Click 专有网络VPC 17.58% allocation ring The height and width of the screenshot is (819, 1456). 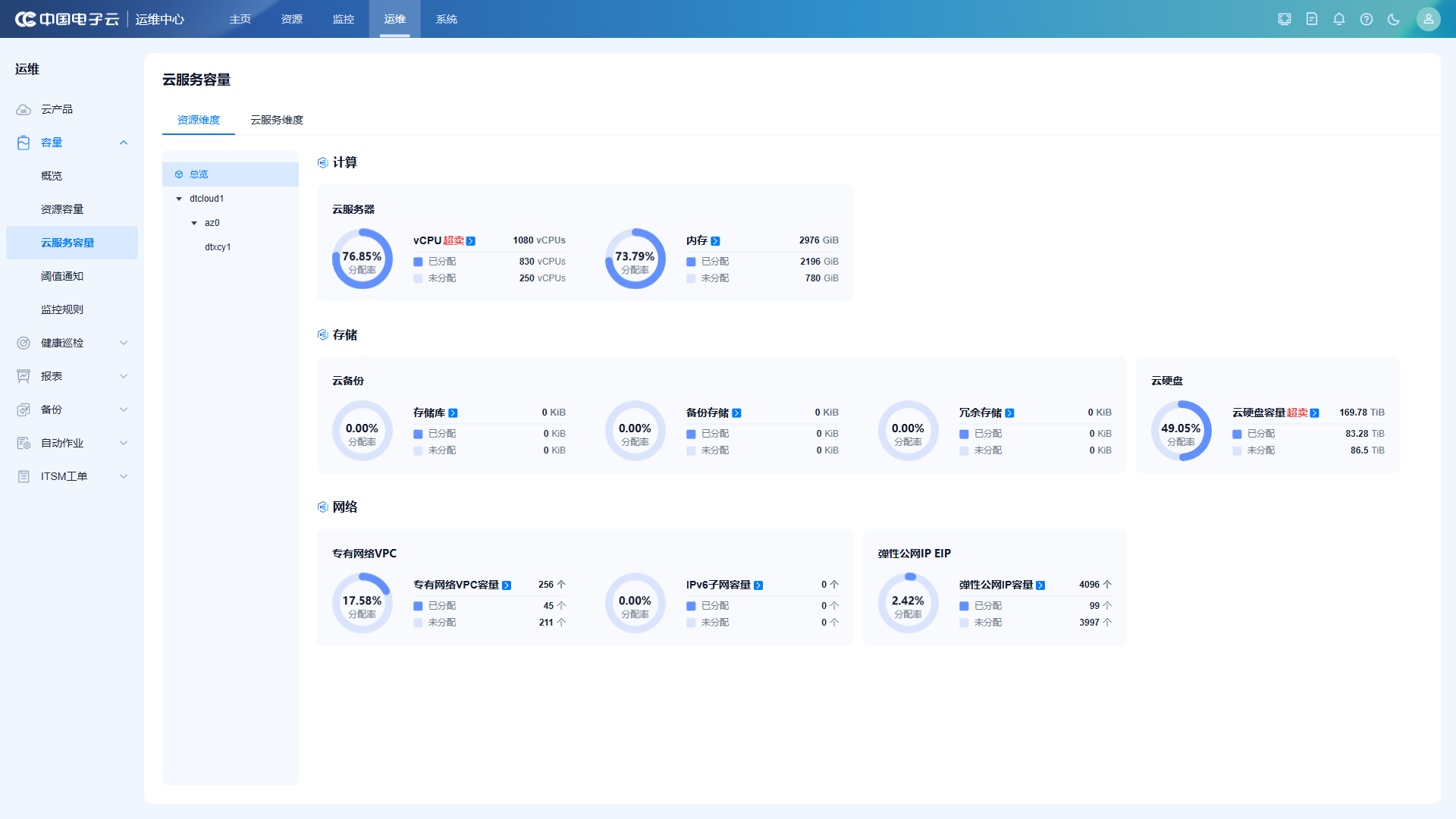tap(362, 603)
